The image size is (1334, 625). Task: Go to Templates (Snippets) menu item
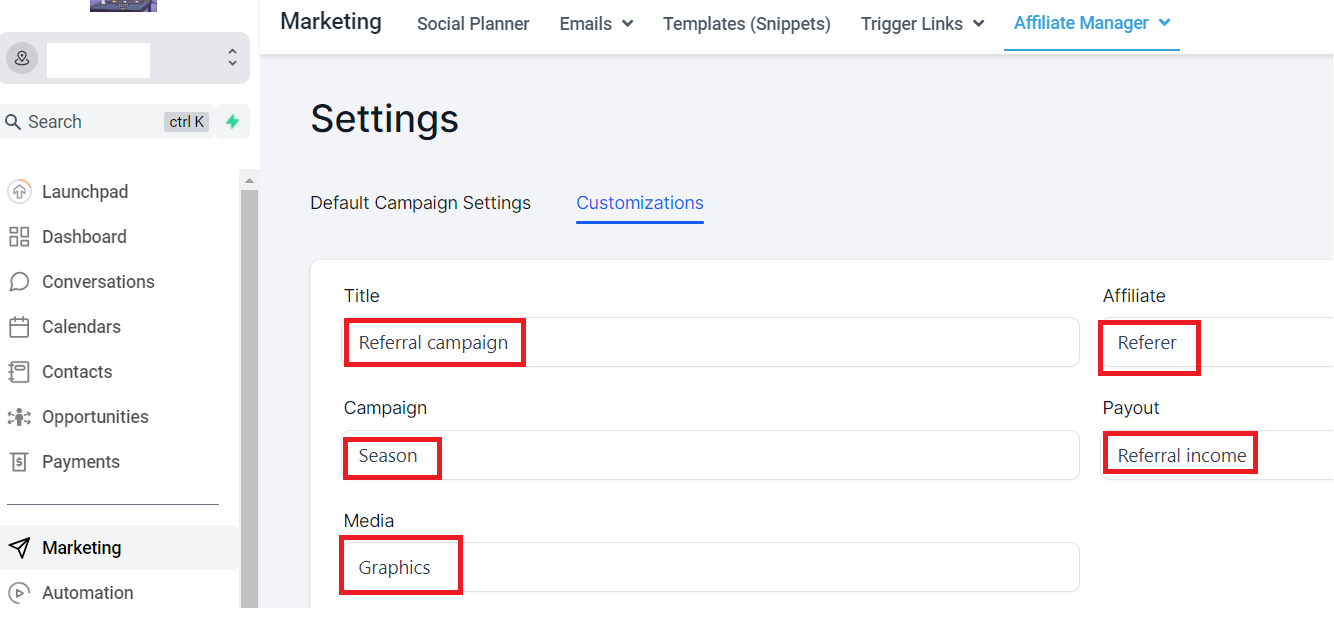(747, 23)
